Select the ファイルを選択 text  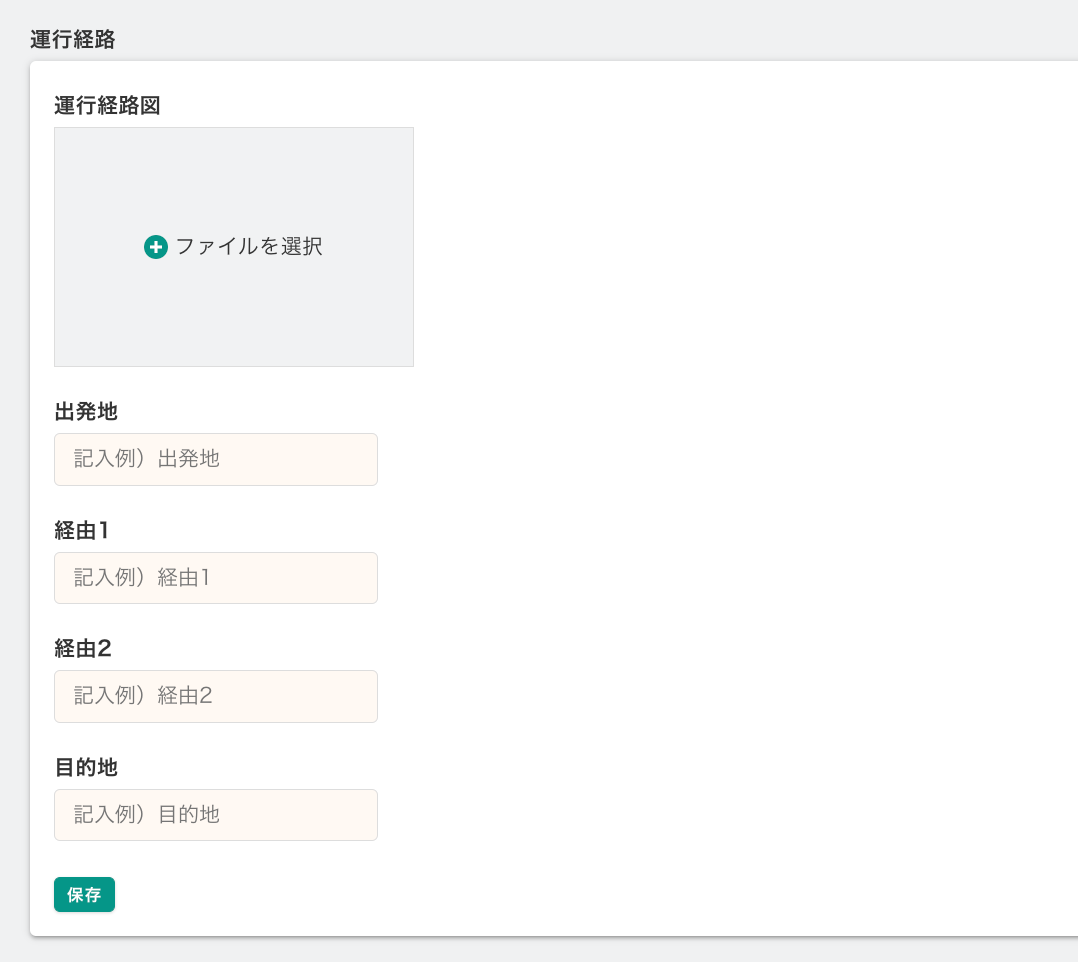(248, 247)
